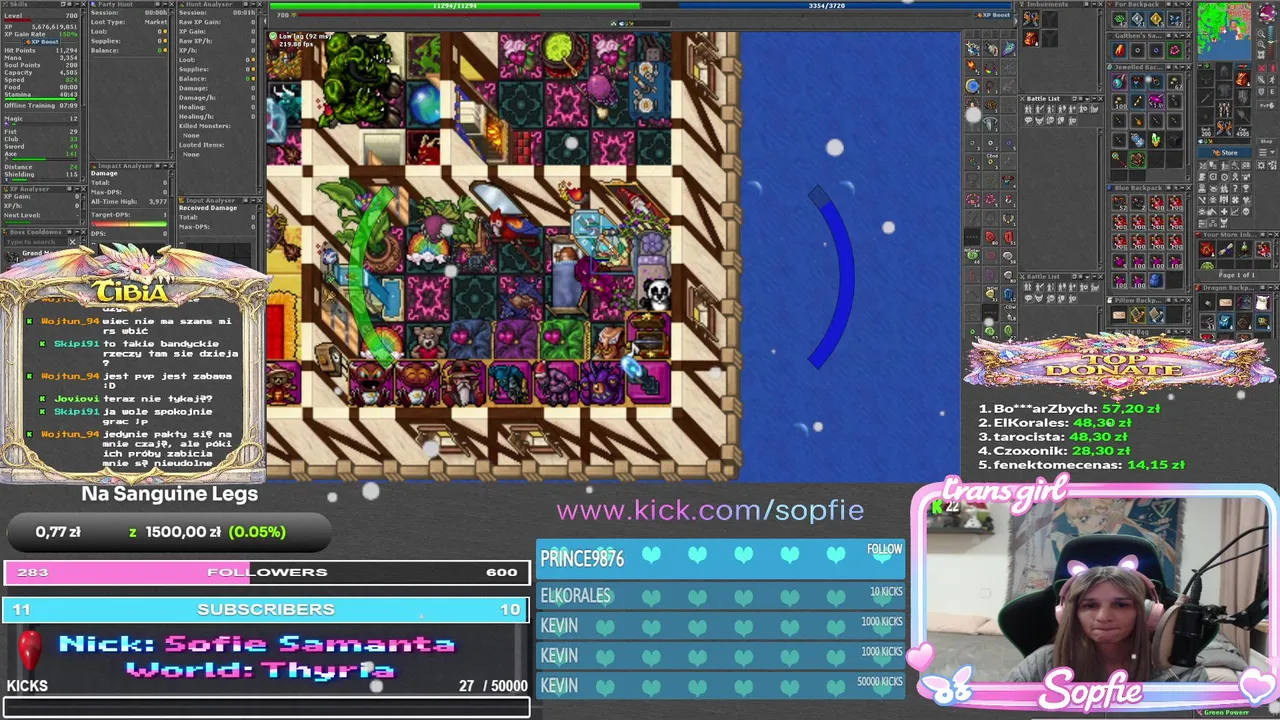Minimize the Input Analyser panel
The width and height of the screenshot is (1280, 720).
point(253,200)
